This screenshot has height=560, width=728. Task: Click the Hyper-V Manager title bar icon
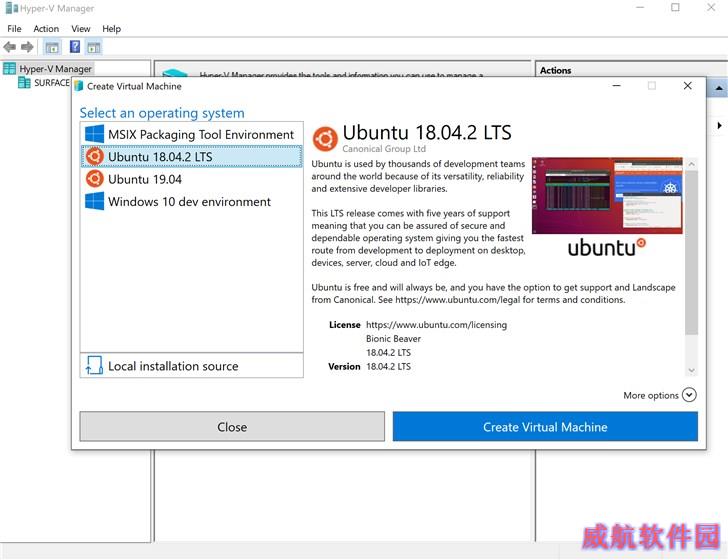point(11,8)
